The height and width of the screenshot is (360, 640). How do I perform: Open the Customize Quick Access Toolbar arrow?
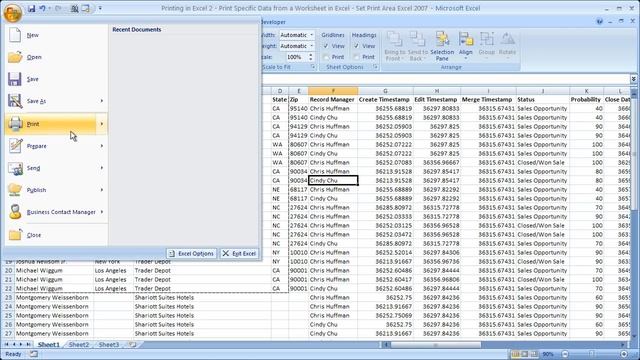100,8
